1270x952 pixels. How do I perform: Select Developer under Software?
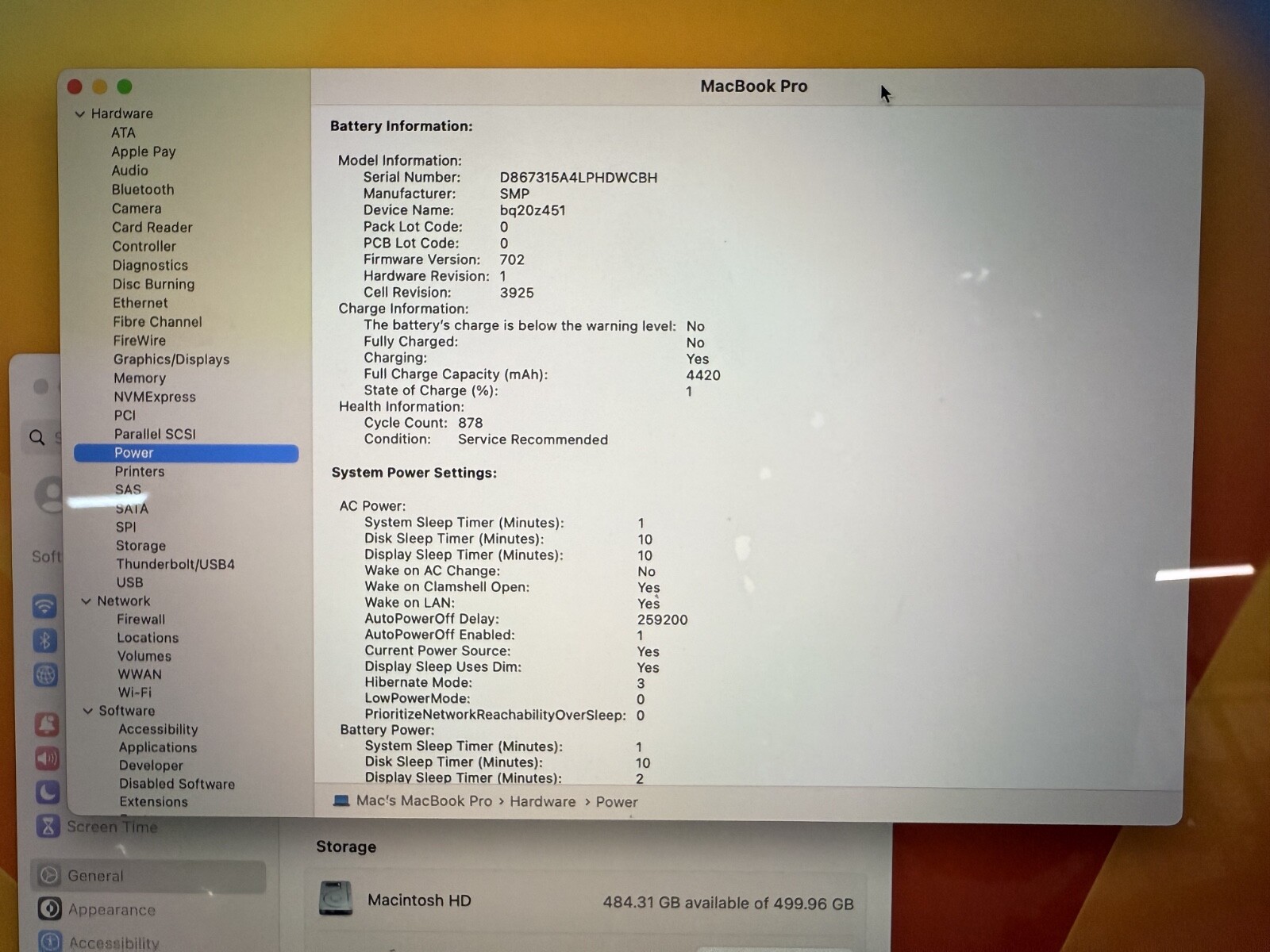(x=151, y=766)
